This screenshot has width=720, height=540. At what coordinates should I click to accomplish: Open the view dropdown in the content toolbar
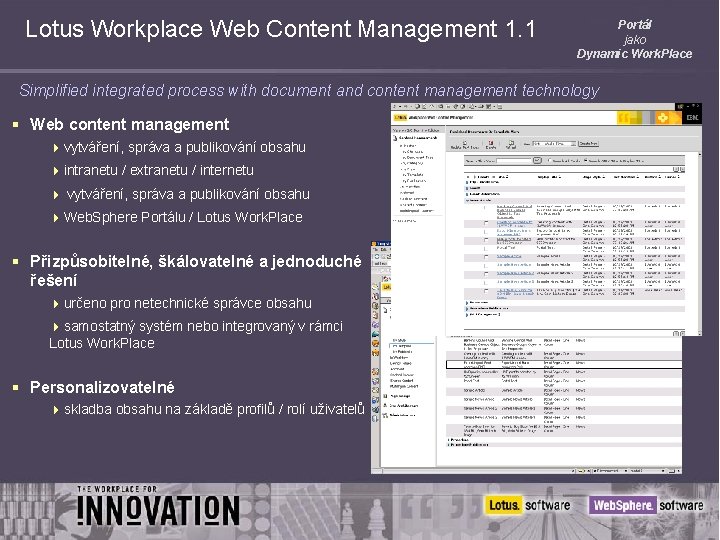[x=554, y=144]
